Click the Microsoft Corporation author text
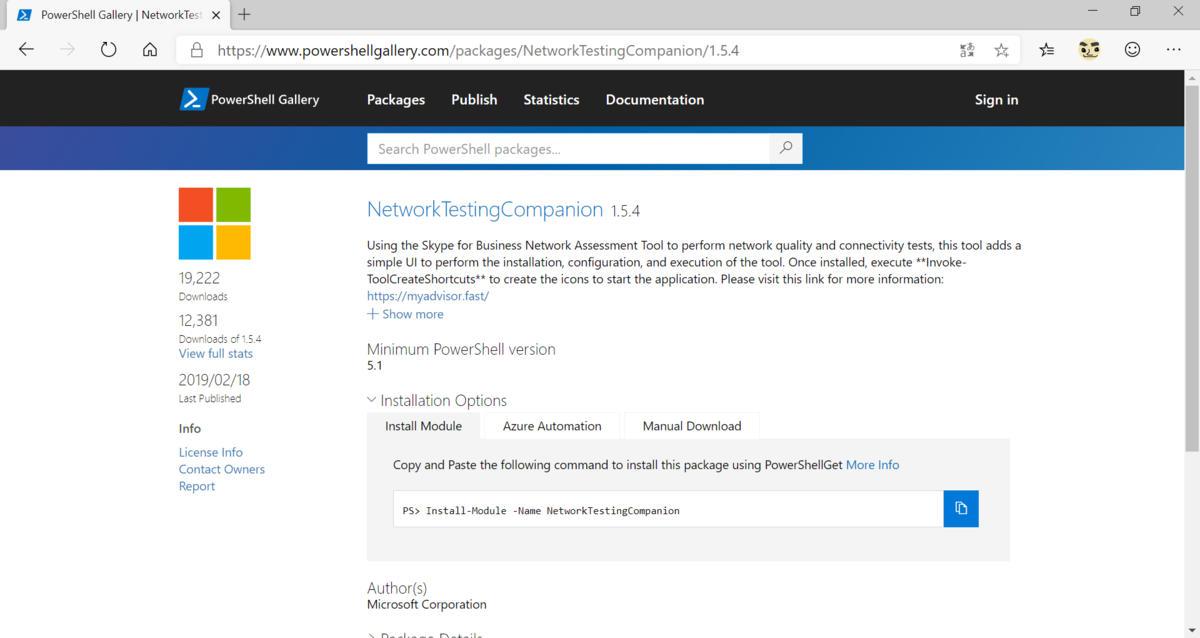 coord(427,604)
